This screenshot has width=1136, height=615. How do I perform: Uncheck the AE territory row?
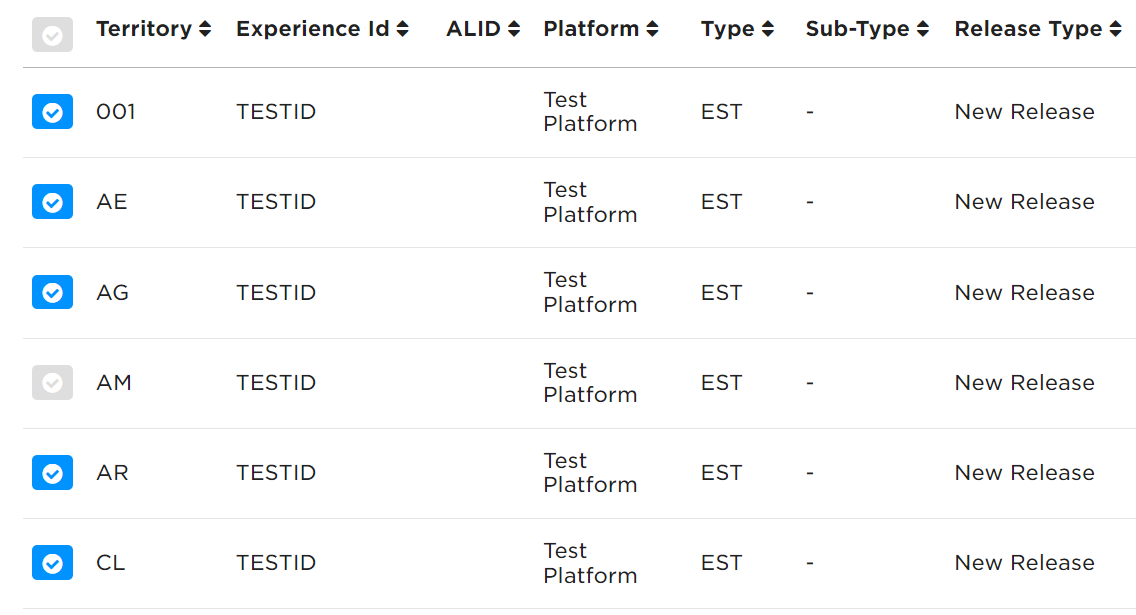point(52,202)
